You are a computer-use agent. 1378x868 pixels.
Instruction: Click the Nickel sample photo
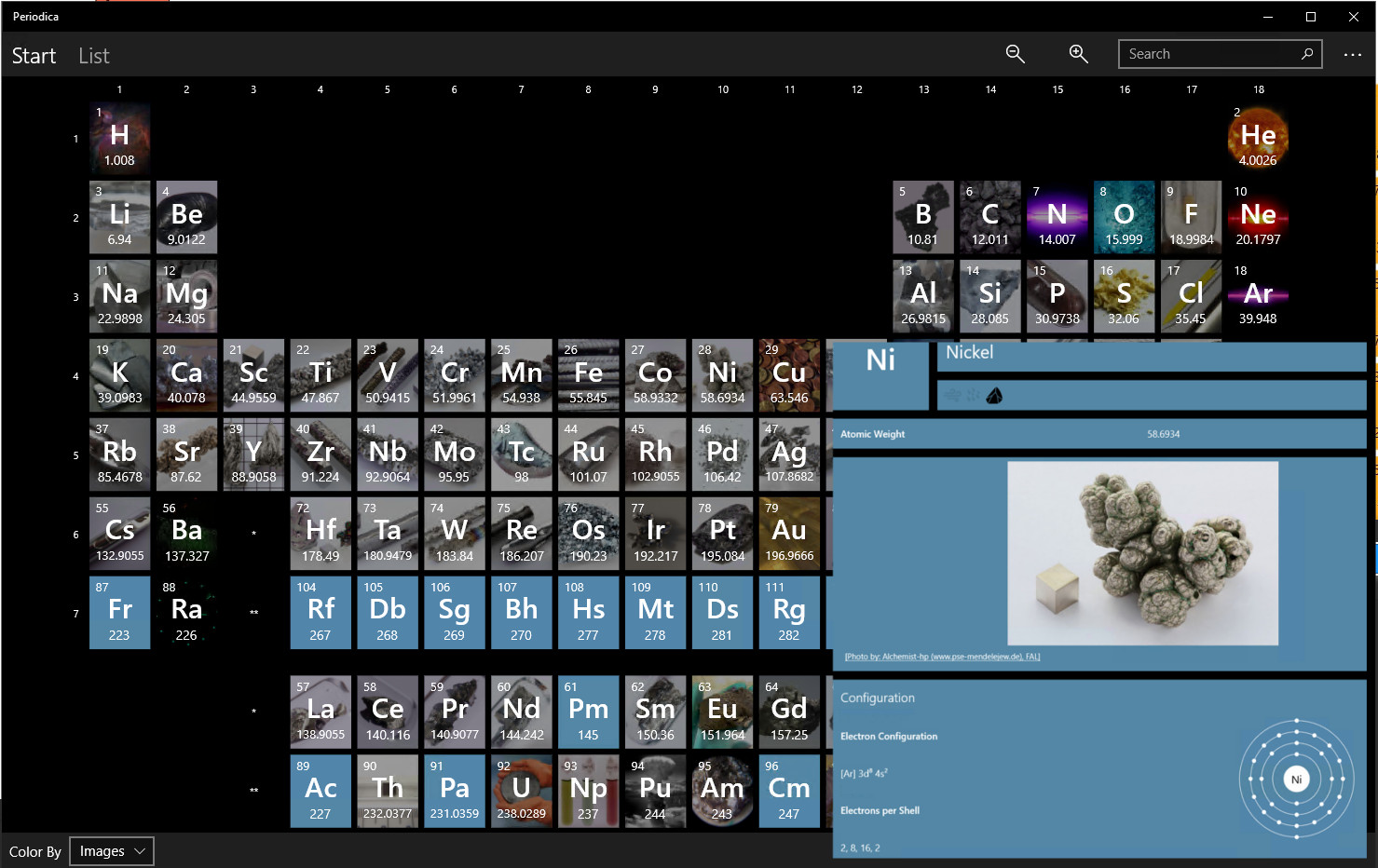[1142, 553]
